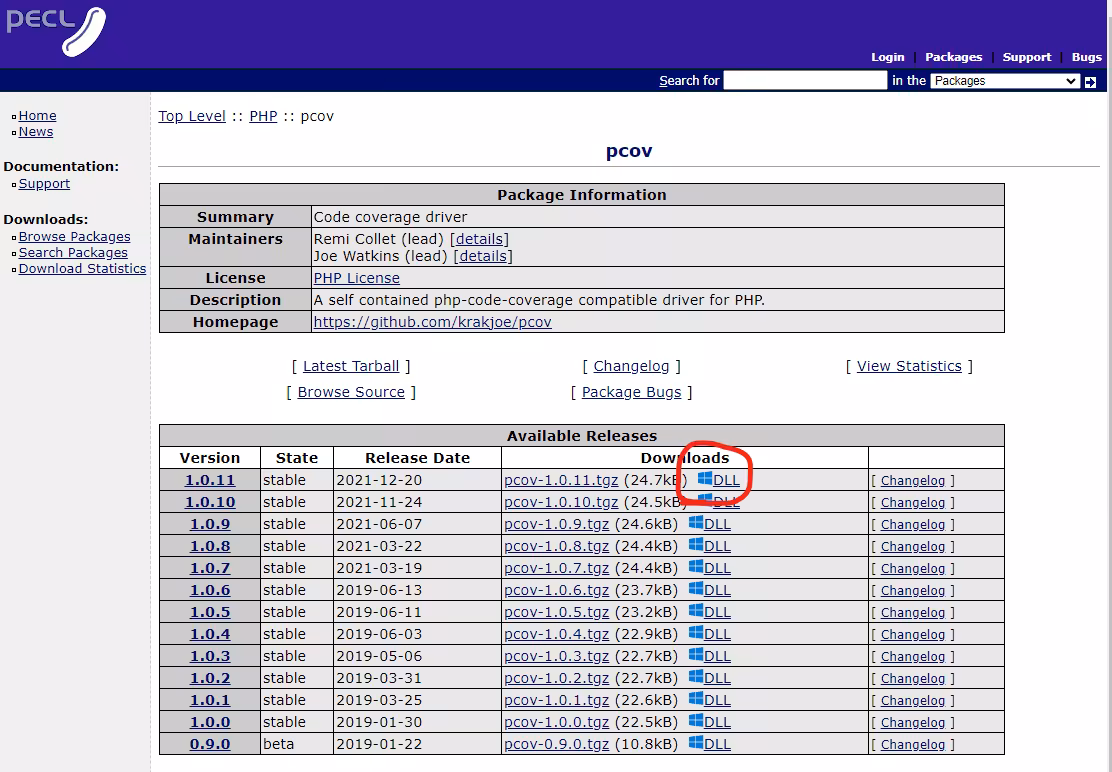This screenshot has height=772, width=1112.
Task: Open the DLL link for version 1.0.7
Action: point(717,568)
